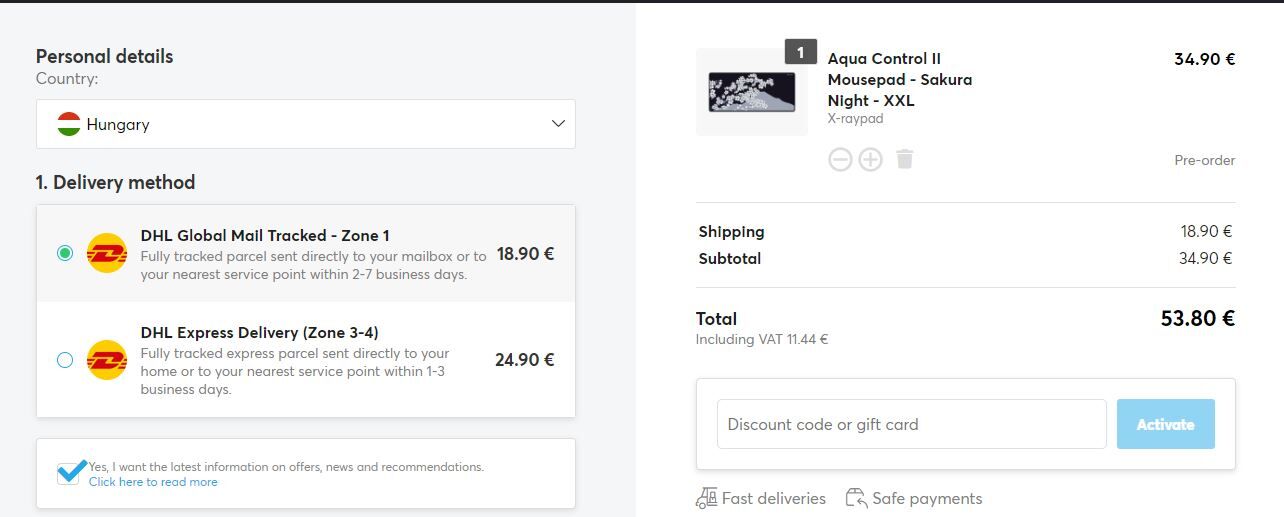The height and width of the screenshot is (517, 1284).
Task: Click the DHL logo for Express Delivery
Action: tap(107, 360)
